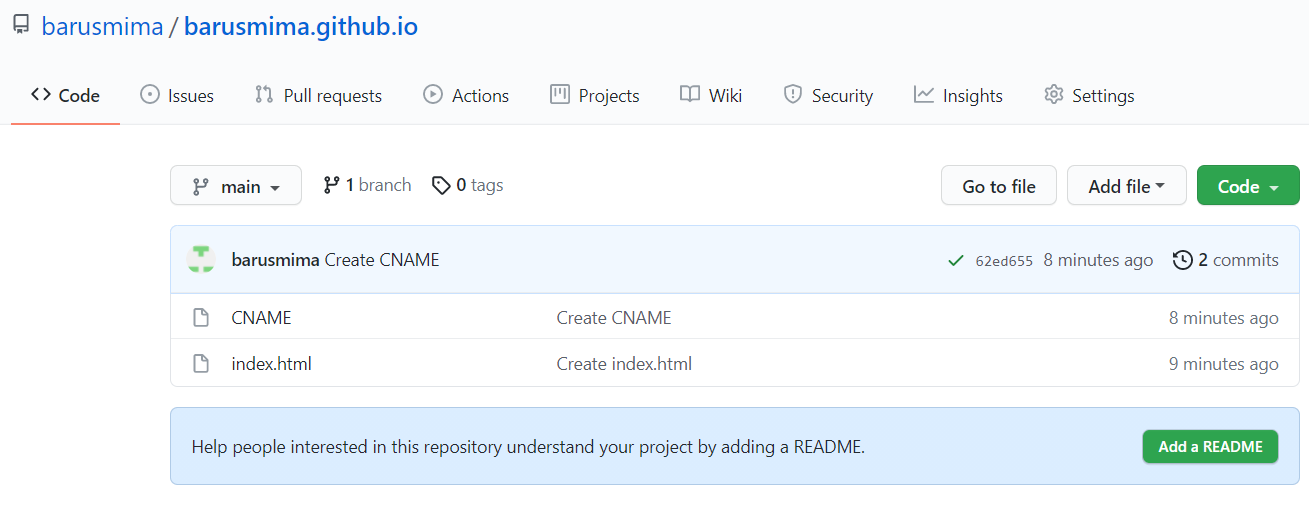Viewport: 1309px width, 519px height.
Task: Click the green commit status checkmark
Action: click(955, 261)
